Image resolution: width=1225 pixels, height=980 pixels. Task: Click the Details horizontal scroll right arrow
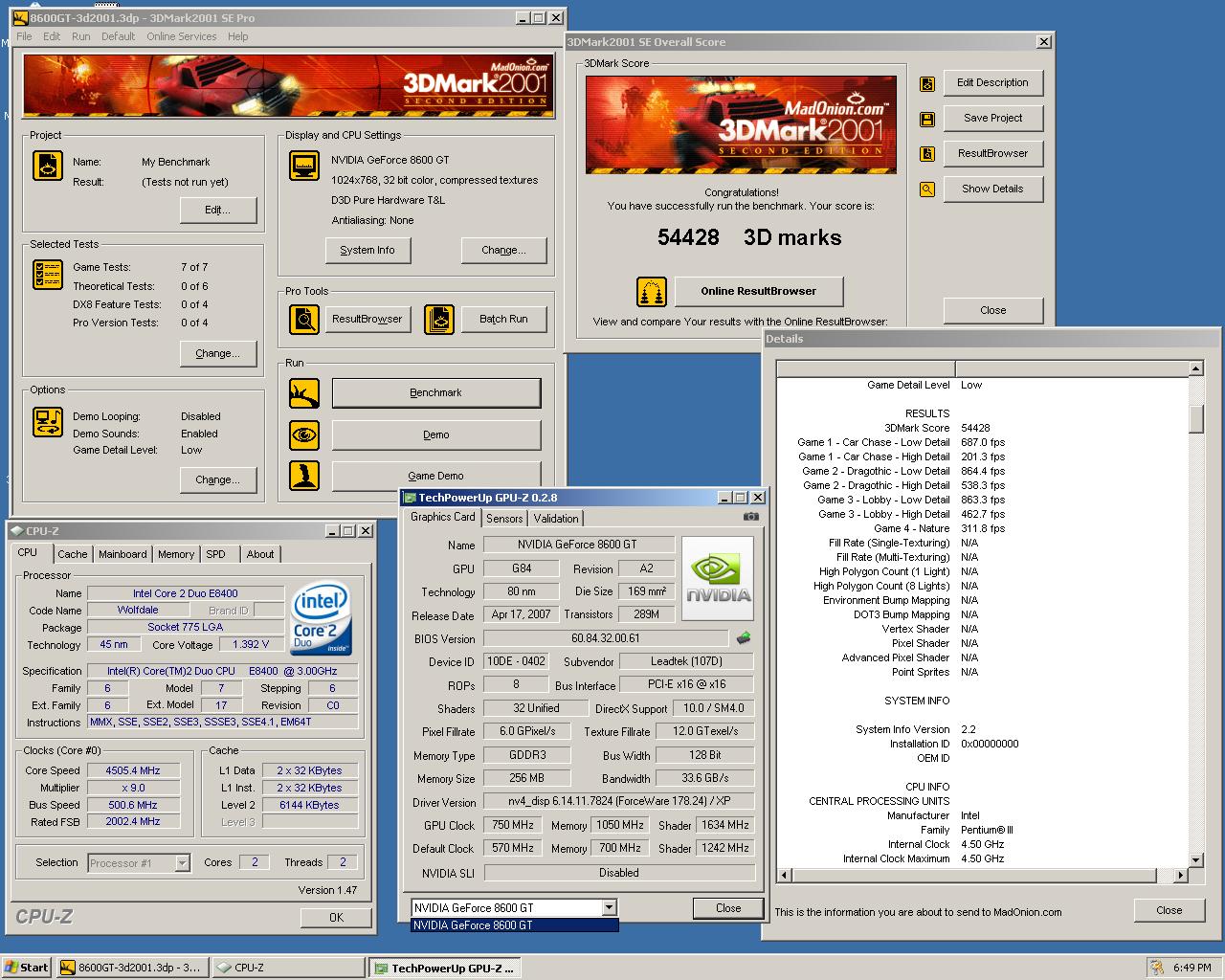pos(1180,875)
